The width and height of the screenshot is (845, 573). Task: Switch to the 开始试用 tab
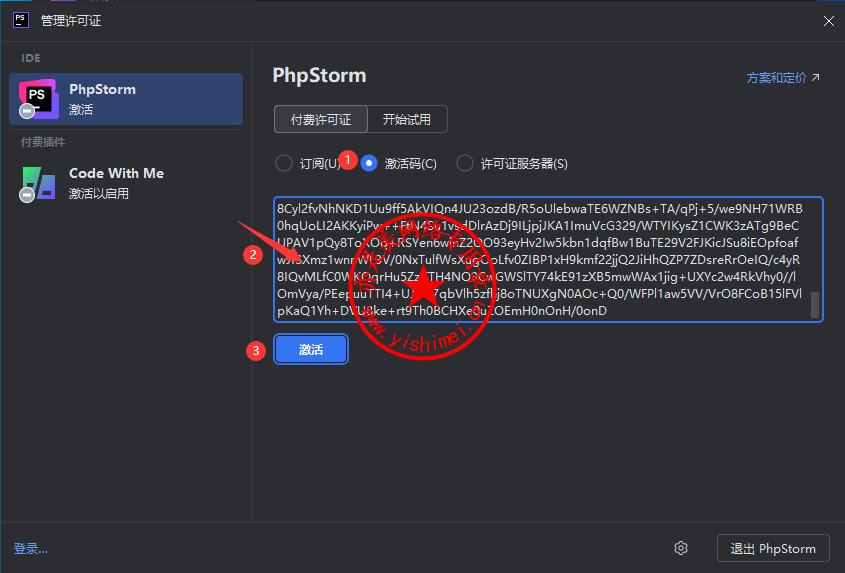coord(407,119)
